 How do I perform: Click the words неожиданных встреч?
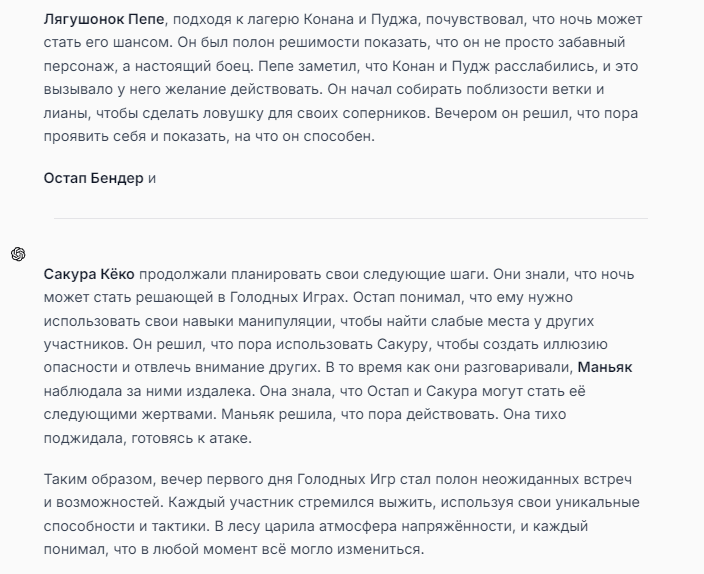(x=557, y=479)
